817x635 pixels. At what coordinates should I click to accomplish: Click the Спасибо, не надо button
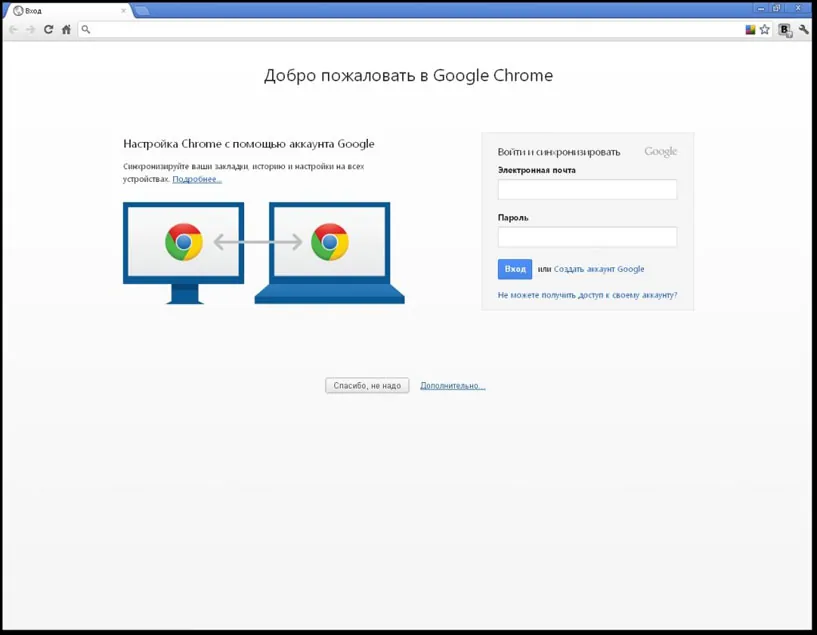[x=367, y=385]
